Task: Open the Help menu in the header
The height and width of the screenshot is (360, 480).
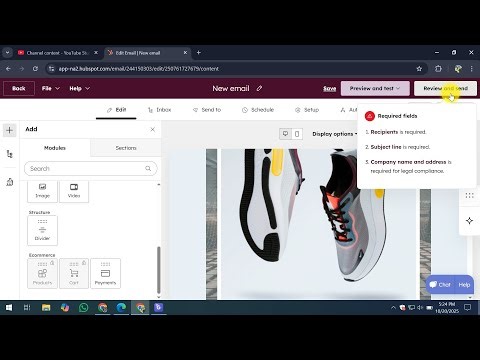Action: 79,88
